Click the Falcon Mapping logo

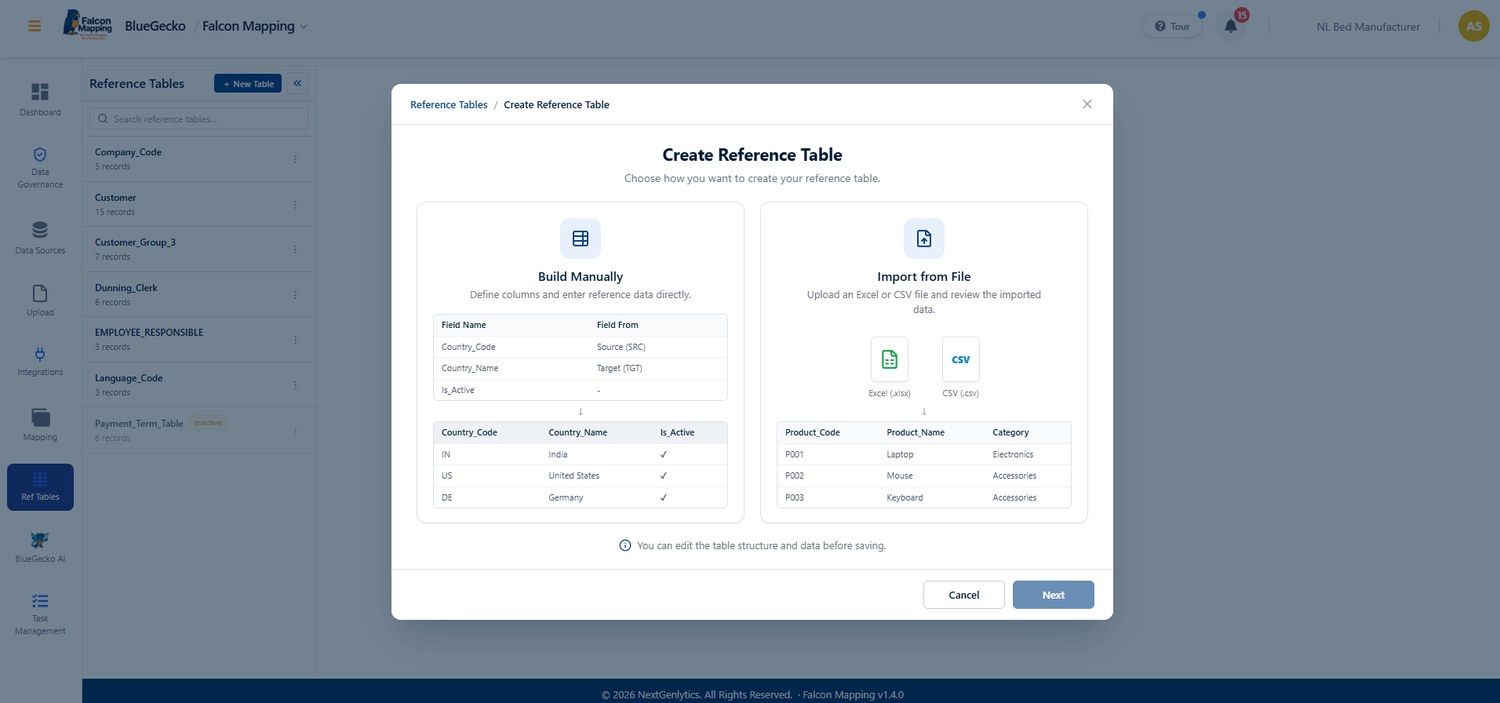click(x=87, y=25)
